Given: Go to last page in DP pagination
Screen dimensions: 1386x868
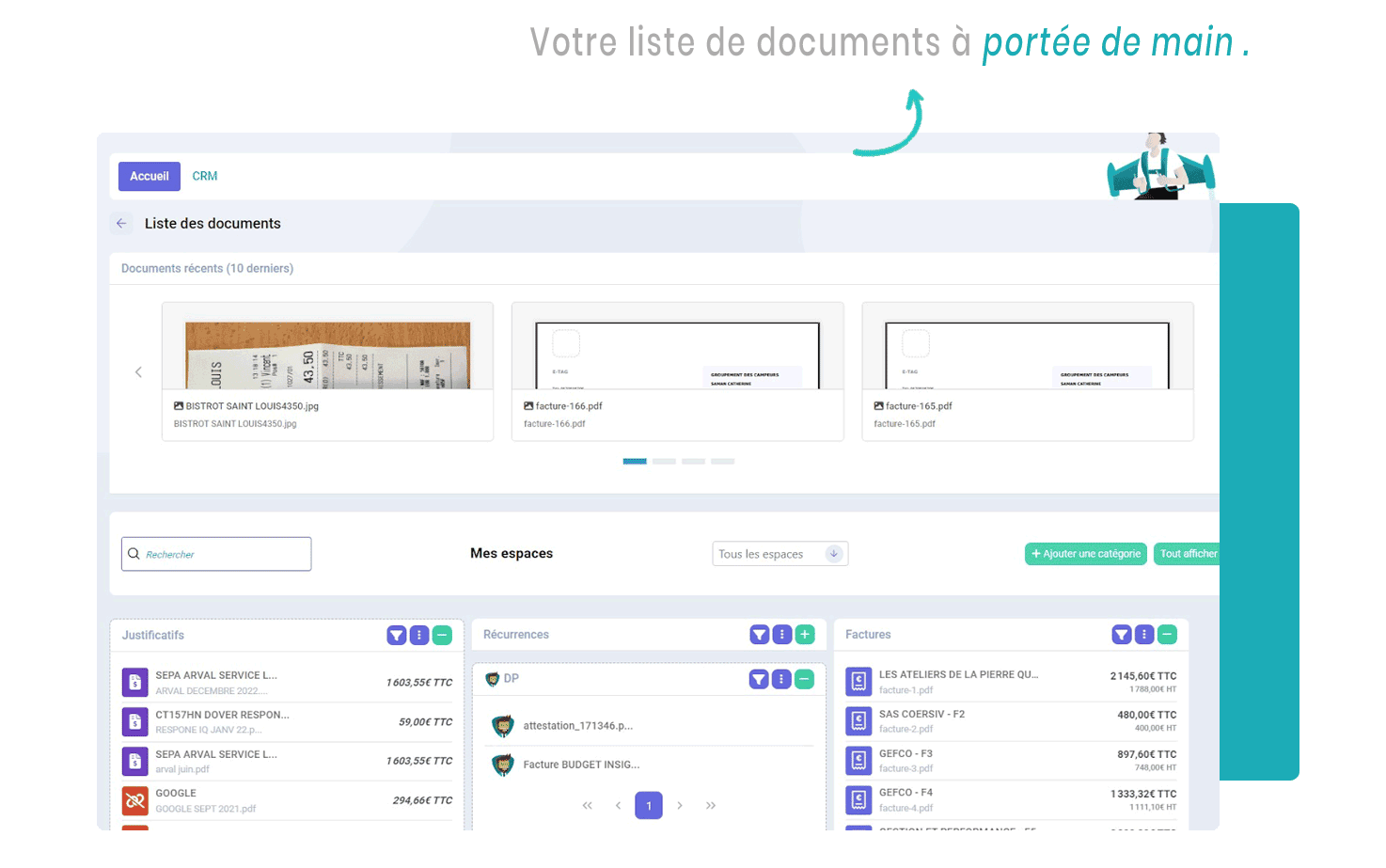Looking at the screenshot, I should pos(711,806).
